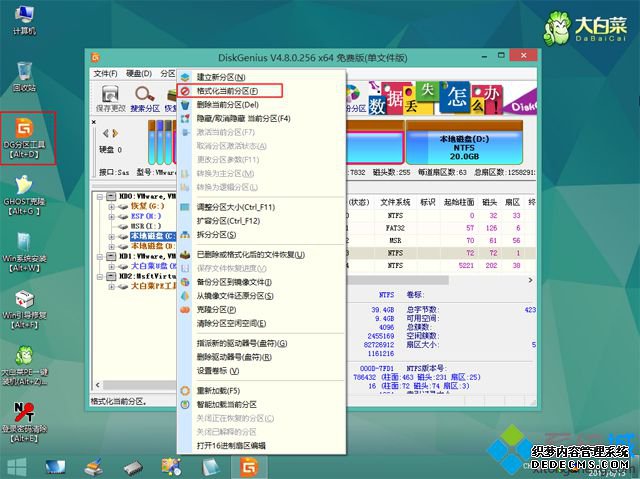
Task: Expand the 本地磁盘(D:) tree node
Action: (x=111, y=246)
